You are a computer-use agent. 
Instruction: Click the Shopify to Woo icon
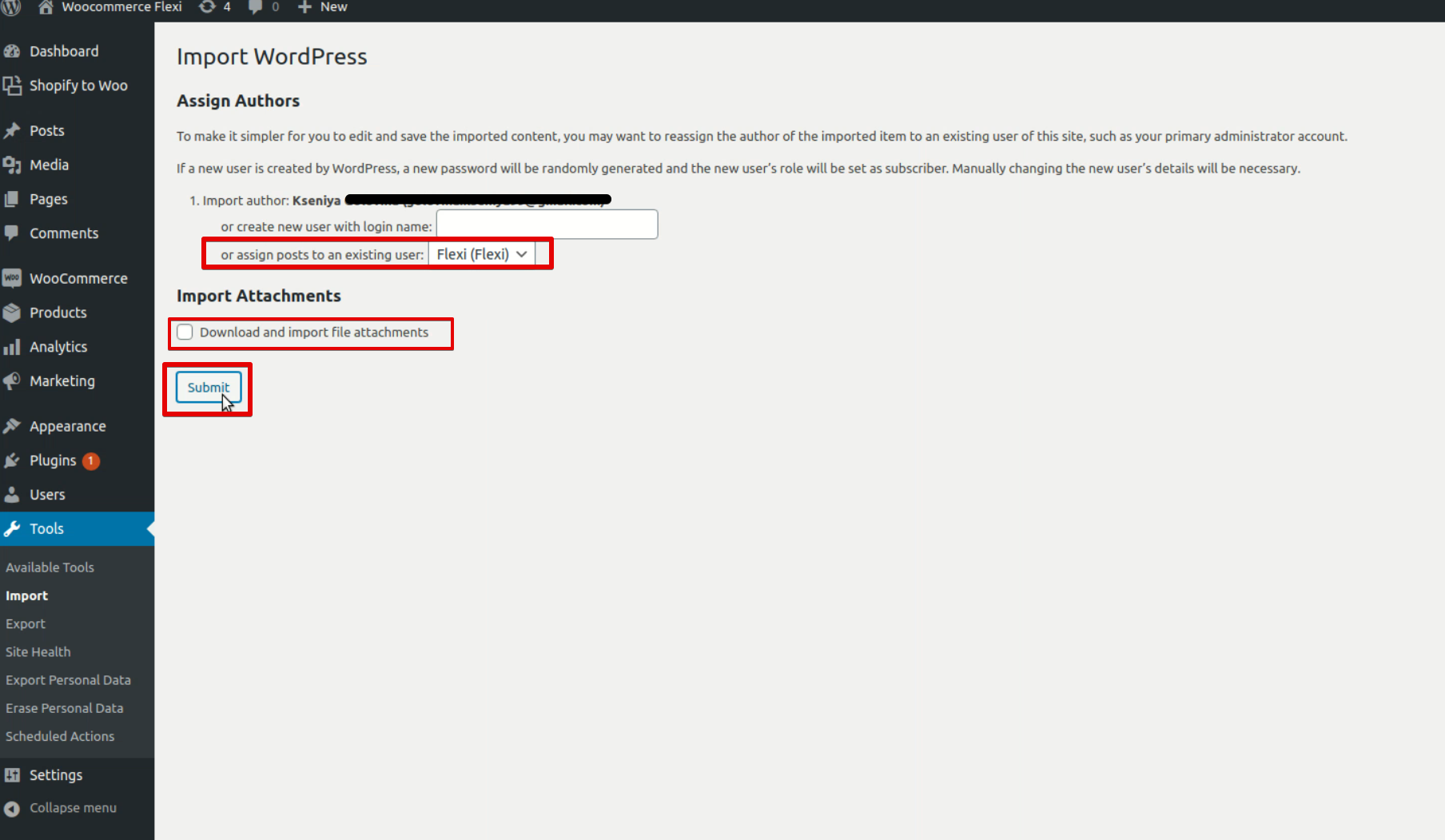click(x=12, y=86)
